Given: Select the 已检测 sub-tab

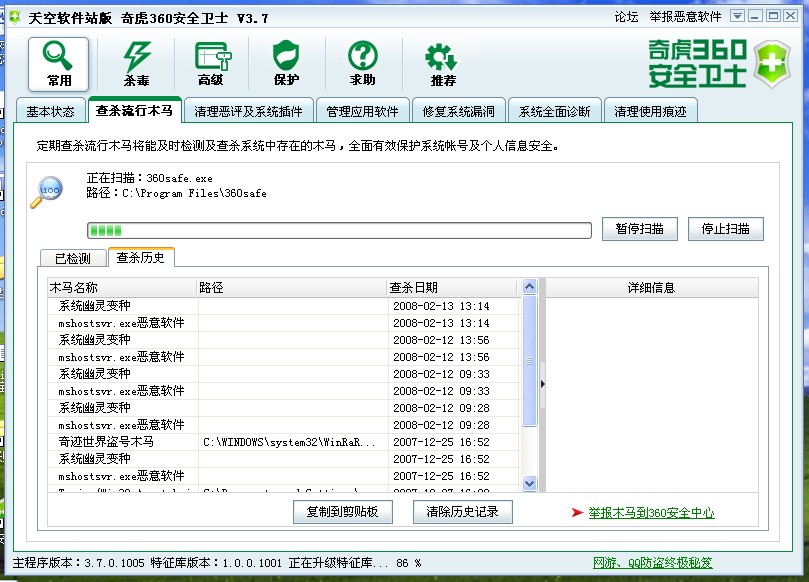Looking at the screenshot, I should (73, 258).
